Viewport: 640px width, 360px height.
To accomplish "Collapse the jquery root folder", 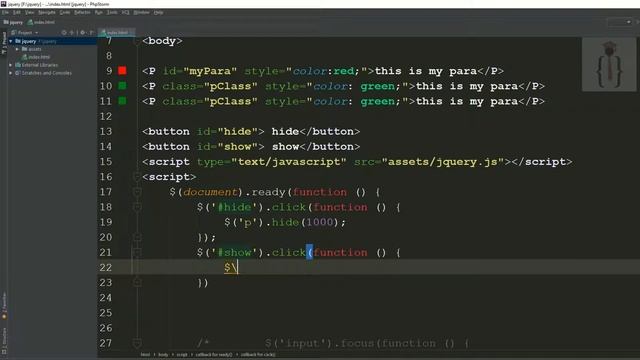I will click(x=11, y=41).
